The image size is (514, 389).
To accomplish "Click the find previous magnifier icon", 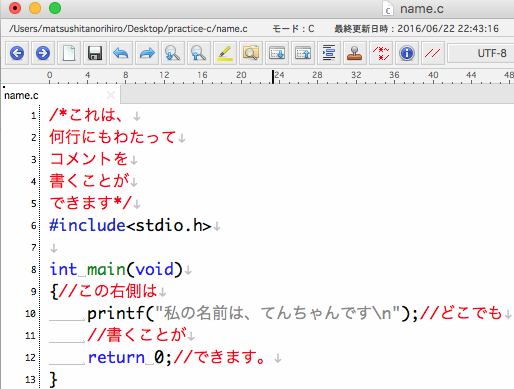I will [199, 53].
